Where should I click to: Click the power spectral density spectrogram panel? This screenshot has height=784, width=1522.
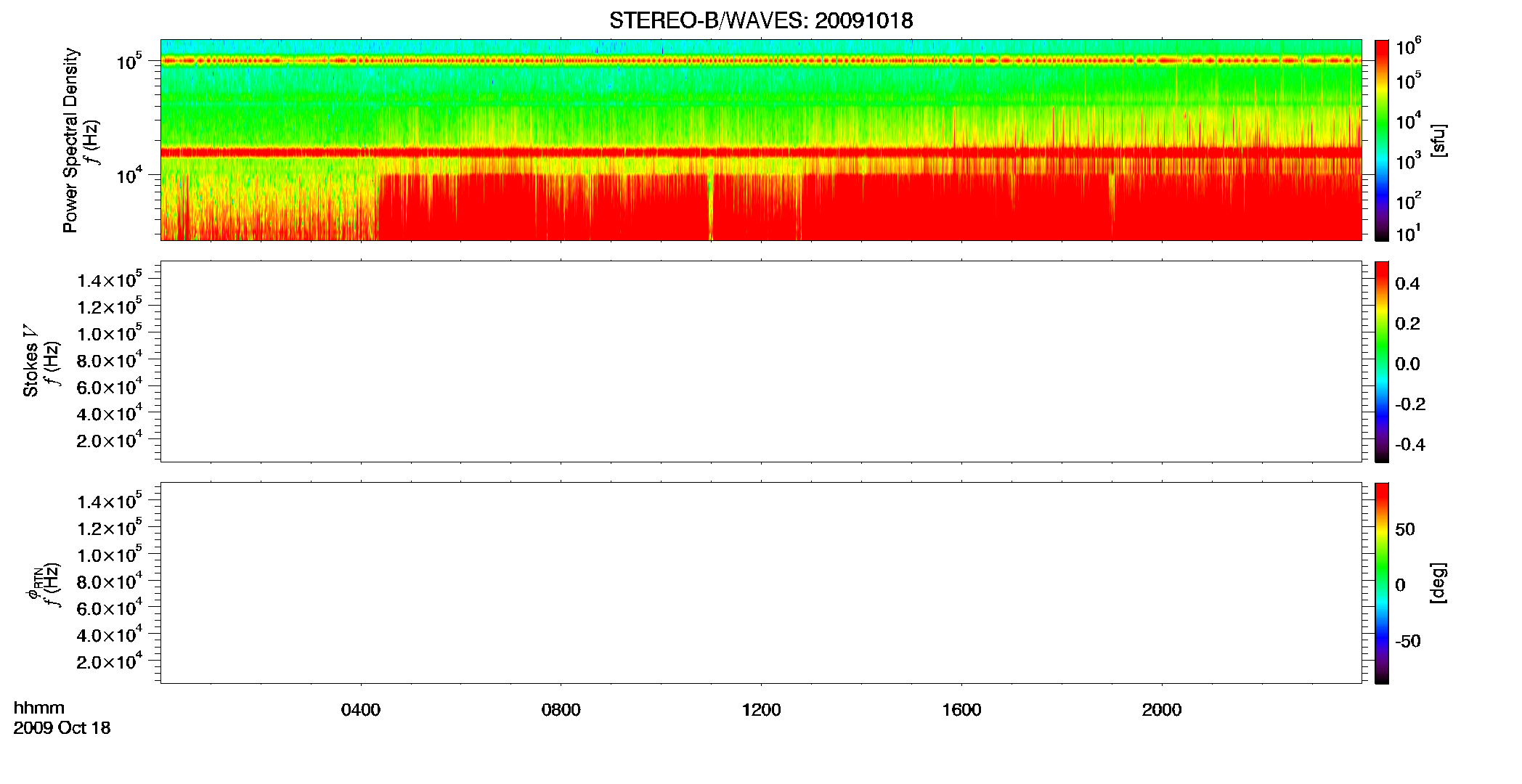(761, 140)
